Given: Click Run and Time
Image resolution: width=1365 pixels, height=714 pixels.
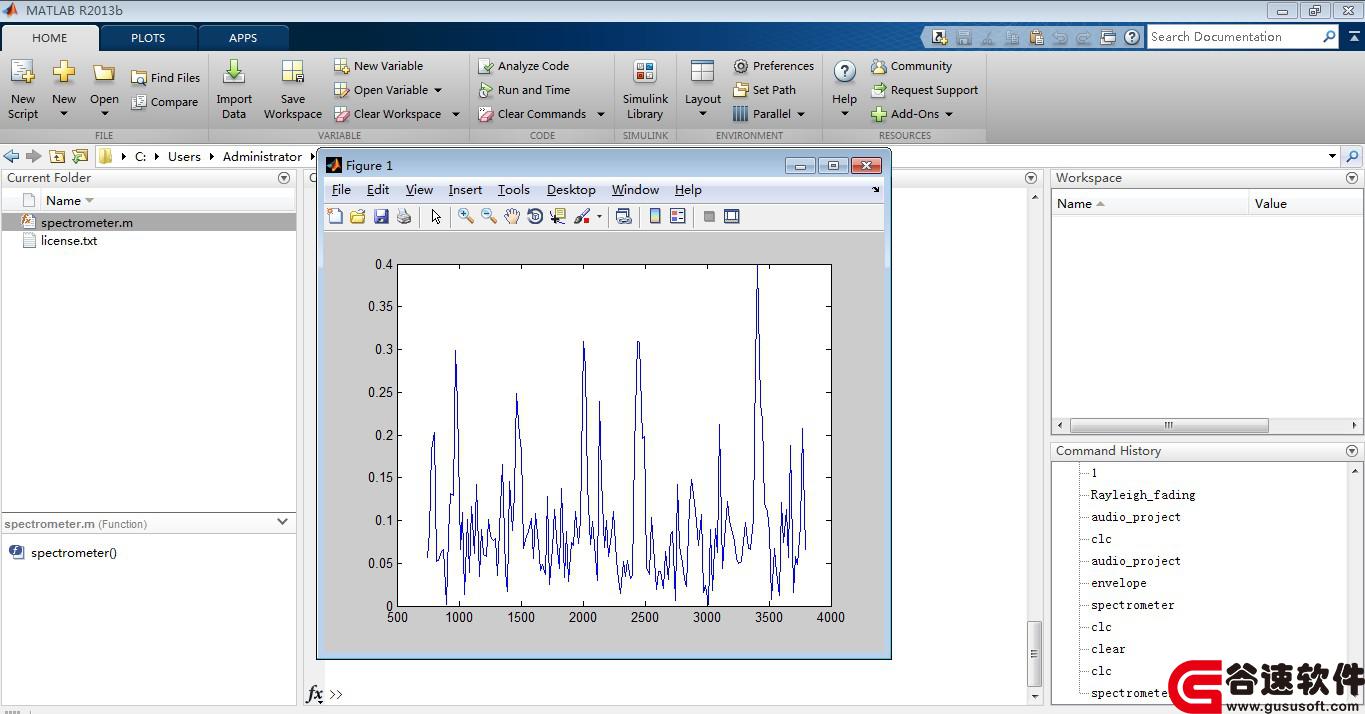Looking at the screenshot, I should click(523, 90).
